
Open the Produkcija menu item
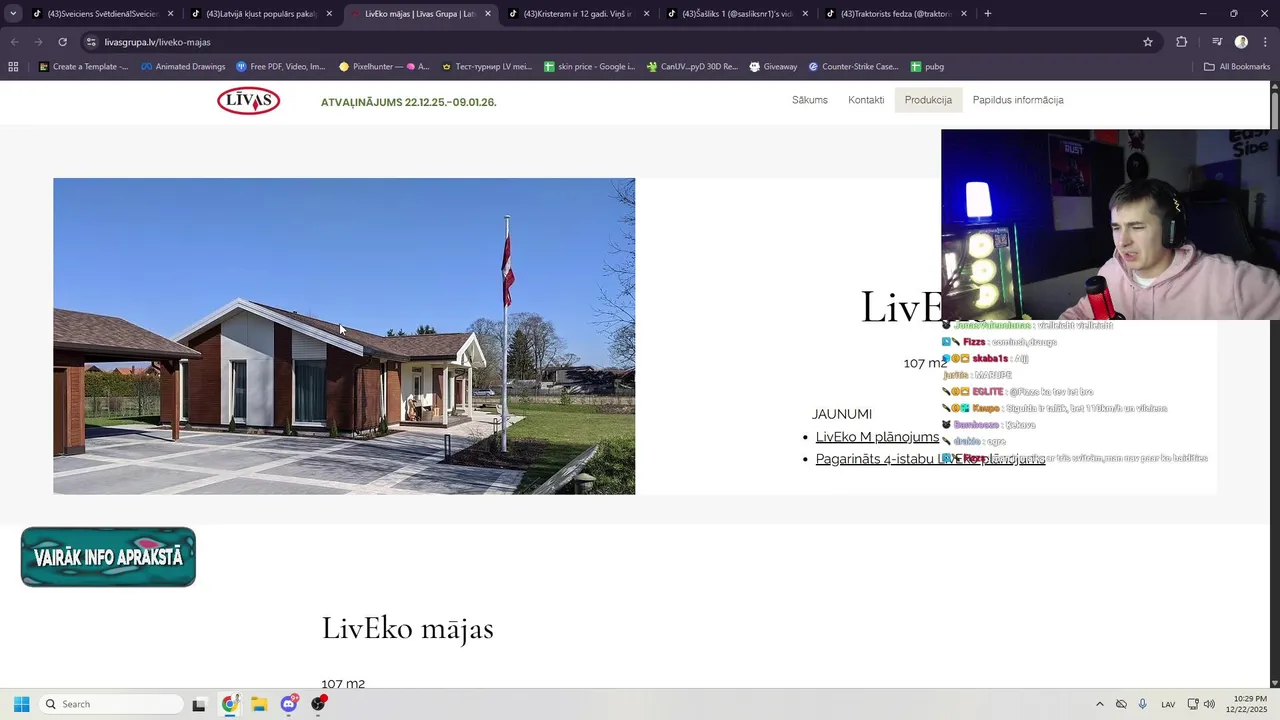928,100
